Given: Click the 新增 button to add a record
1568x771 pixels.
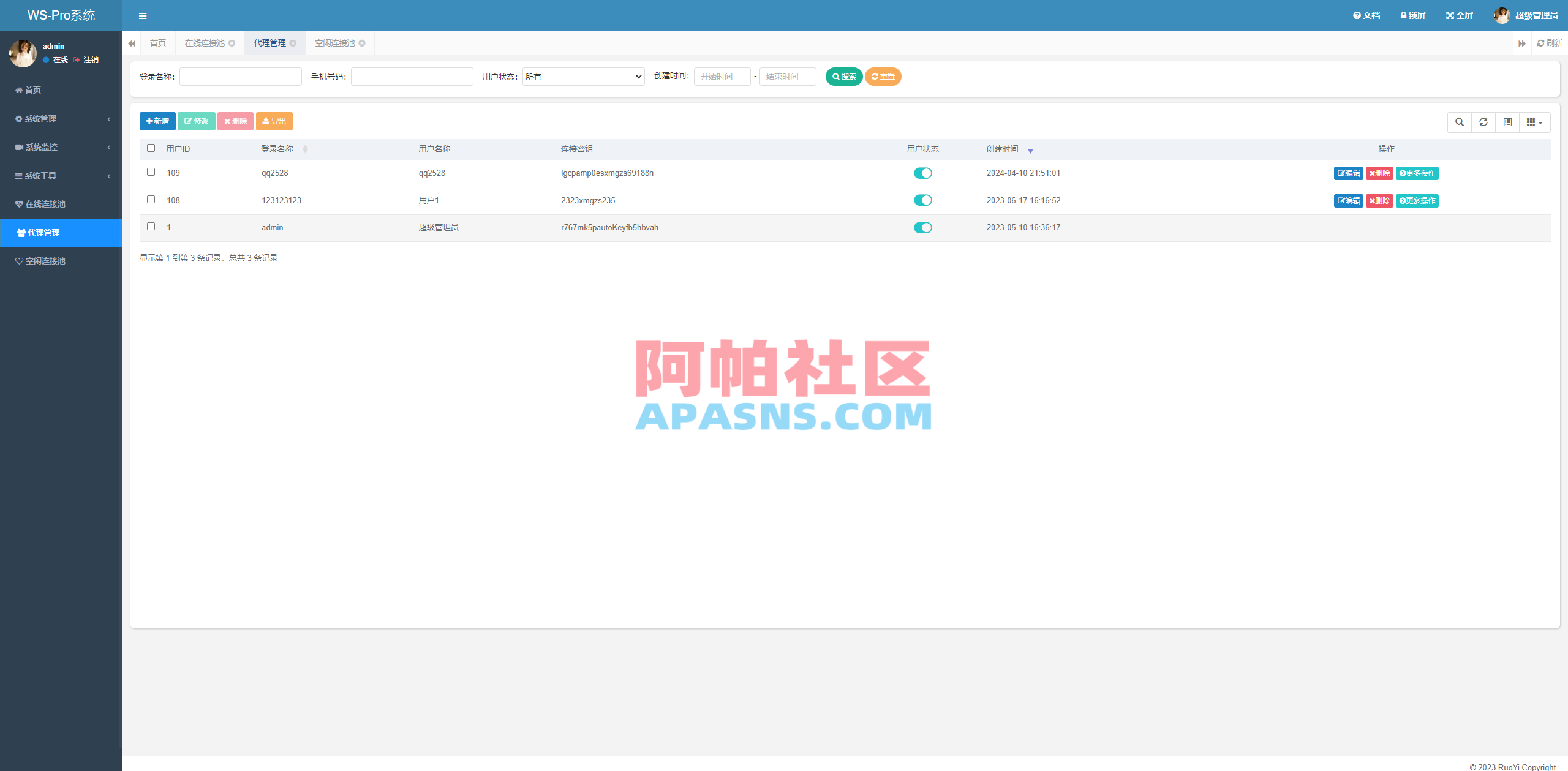Looking at the screenshot, I should tap(157, 121).
